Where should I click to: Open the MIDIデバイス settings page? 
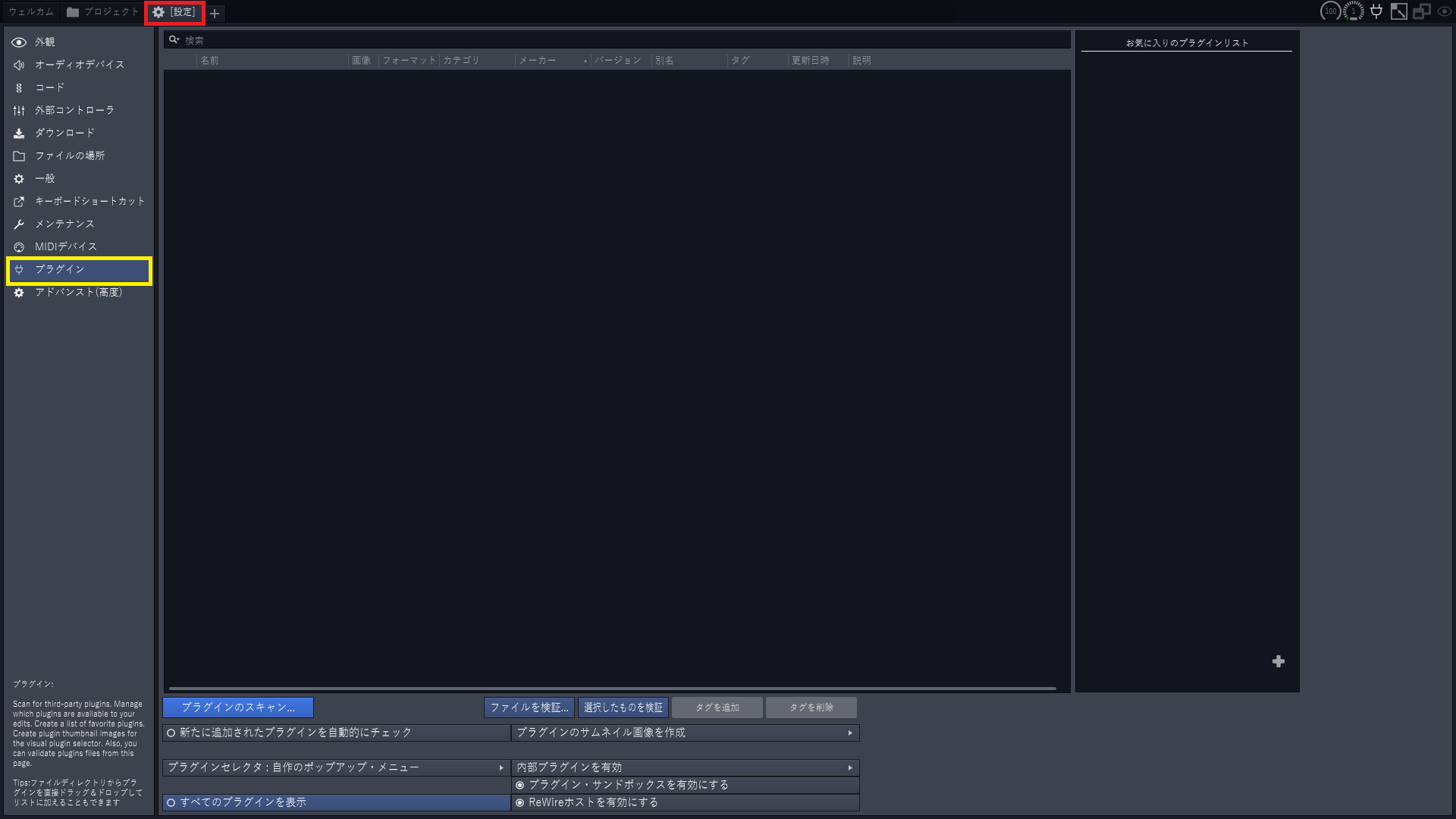65,246
